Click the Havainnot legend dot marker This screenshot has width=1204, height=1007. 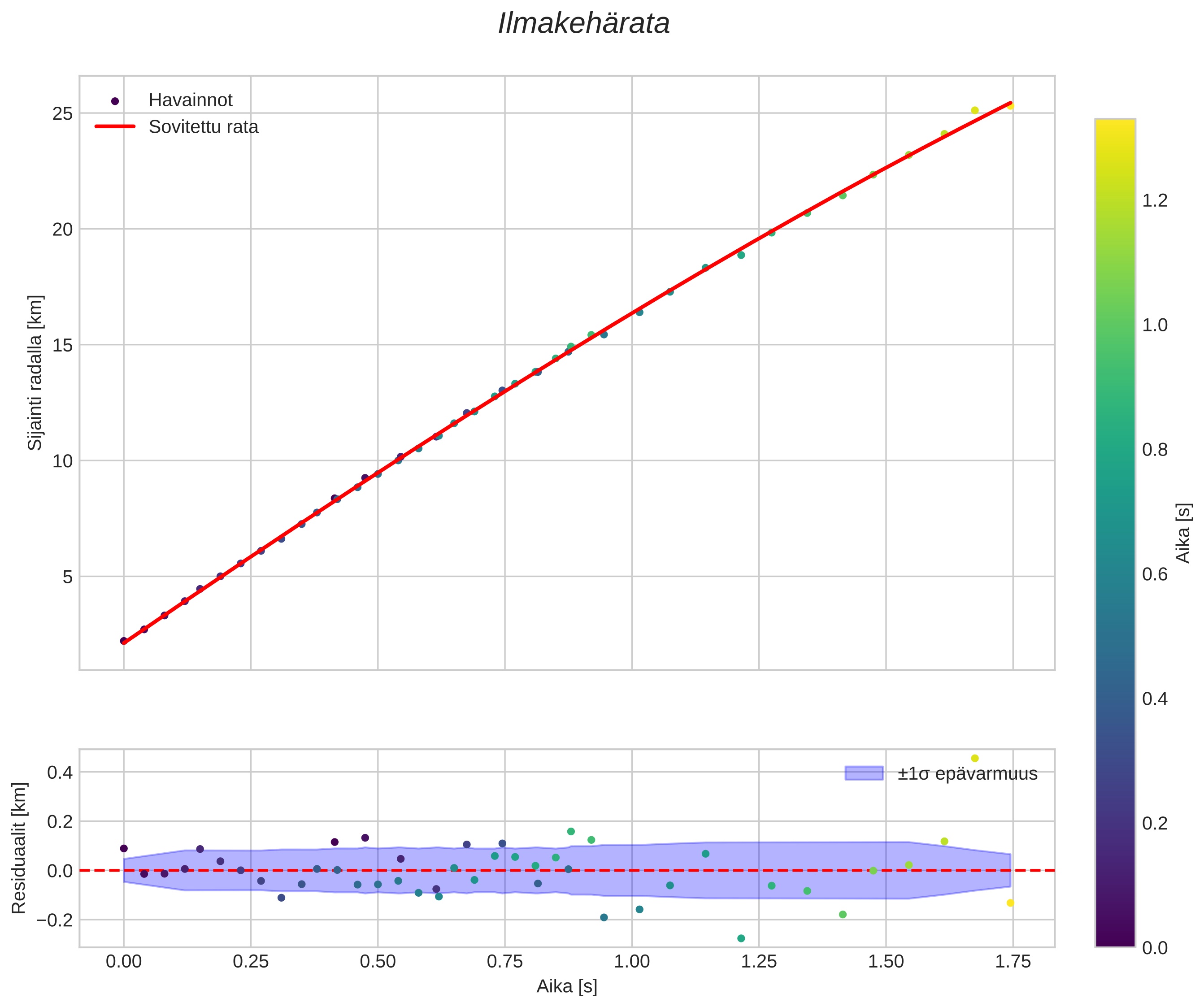[x=115, y=101]
